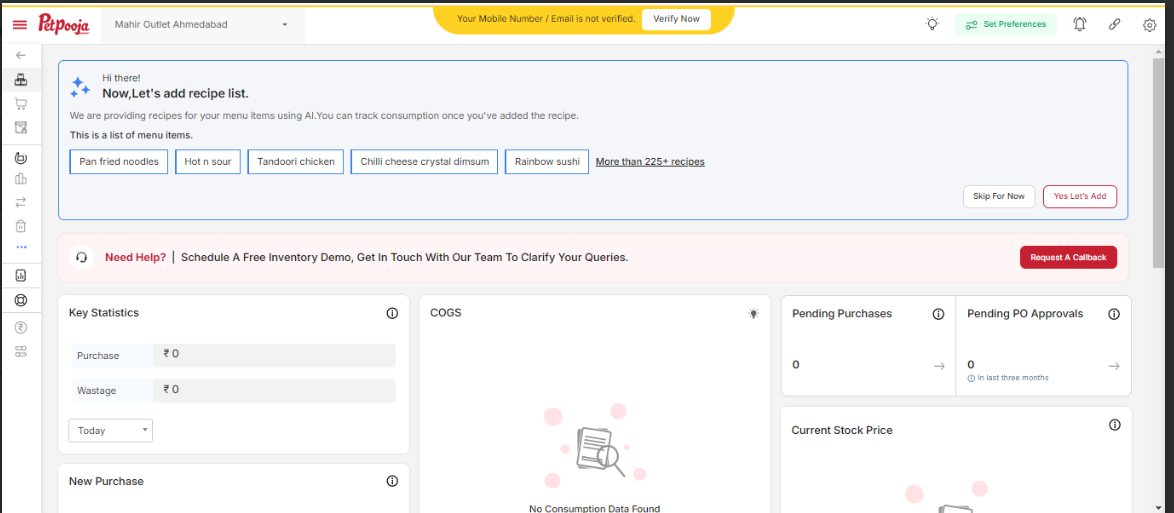Open Mahir Outlet Ahmedabad outlet dropdown
Screen dimensions: 1174x513
click(202, 25)
